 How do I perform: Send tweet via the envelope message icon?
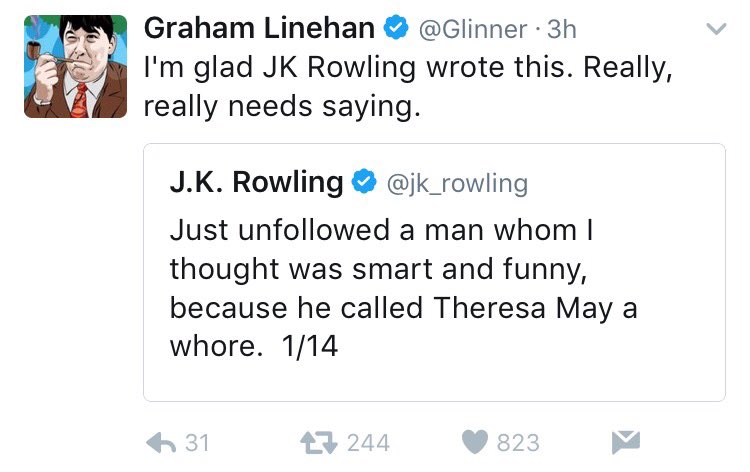click(x=626, y=442)
